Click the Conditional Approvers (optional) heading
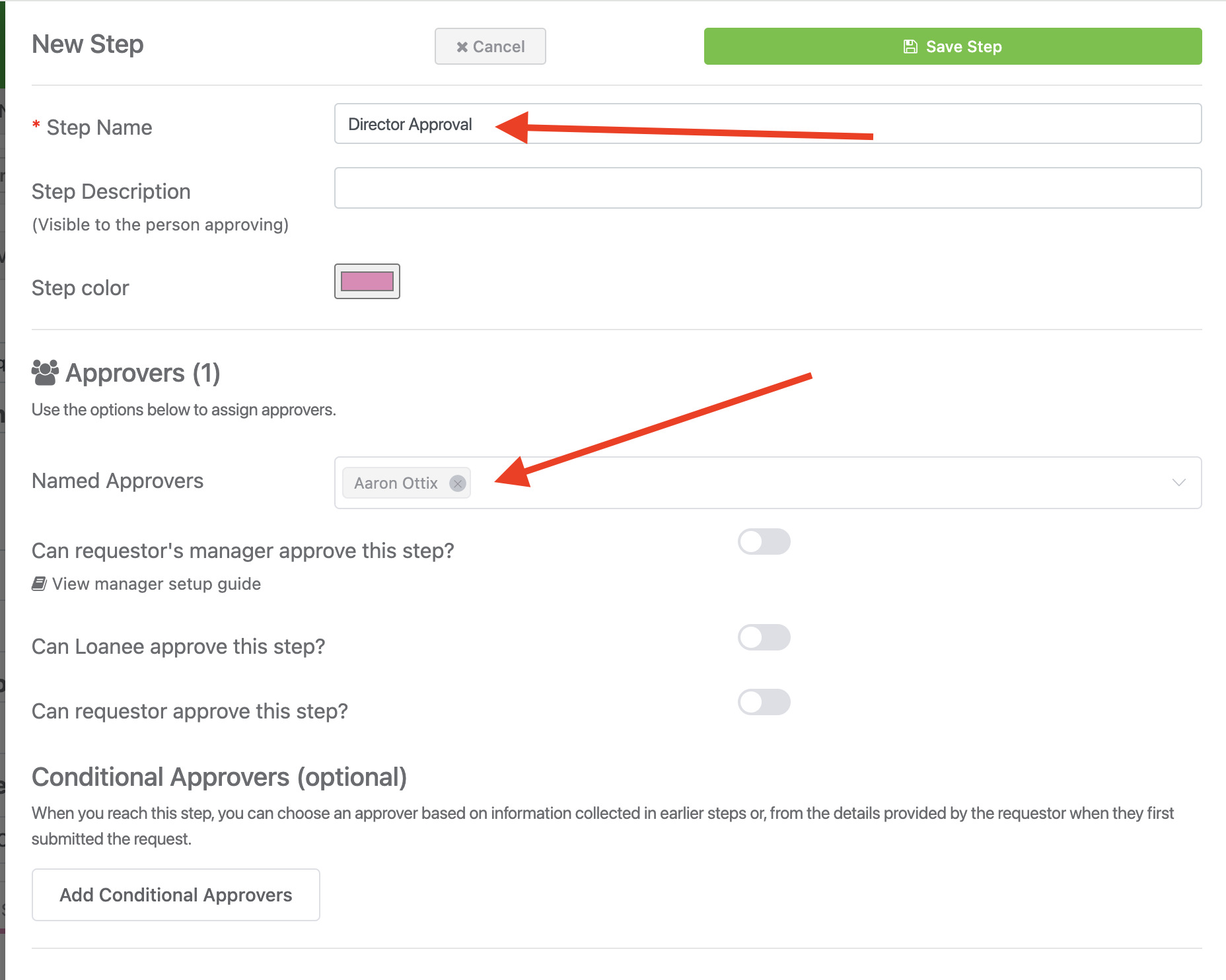Viewport: 1226px width, 980px height. click(x=219, y=777)
